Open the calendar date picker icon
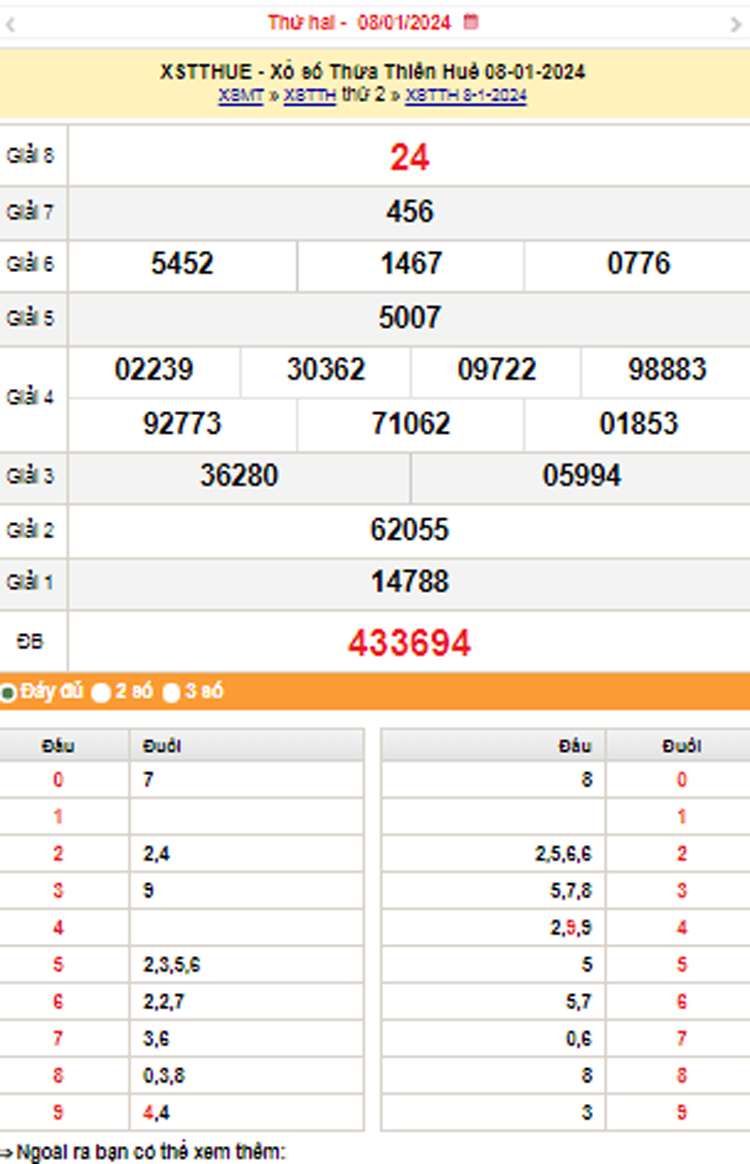750x1164 pixels. 471,22
